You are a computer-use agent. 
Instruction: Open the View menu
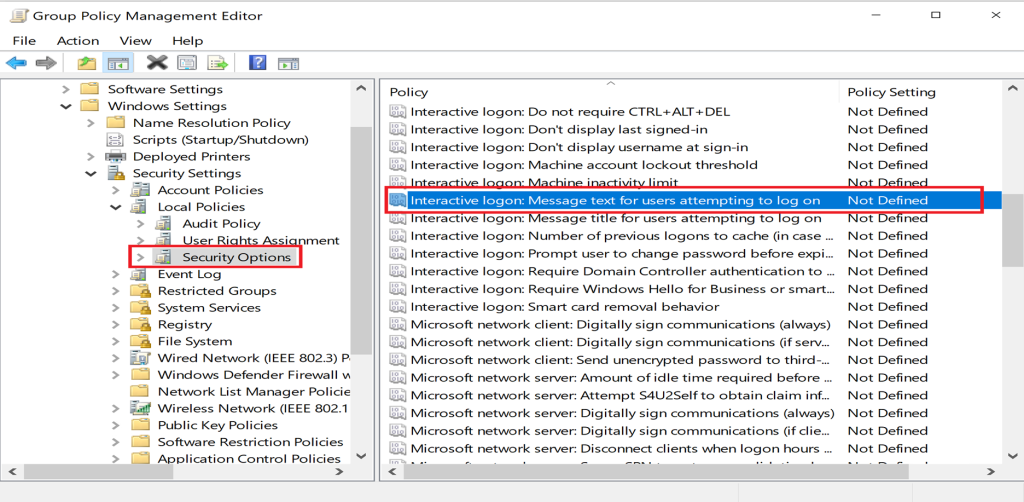[135, 40]
